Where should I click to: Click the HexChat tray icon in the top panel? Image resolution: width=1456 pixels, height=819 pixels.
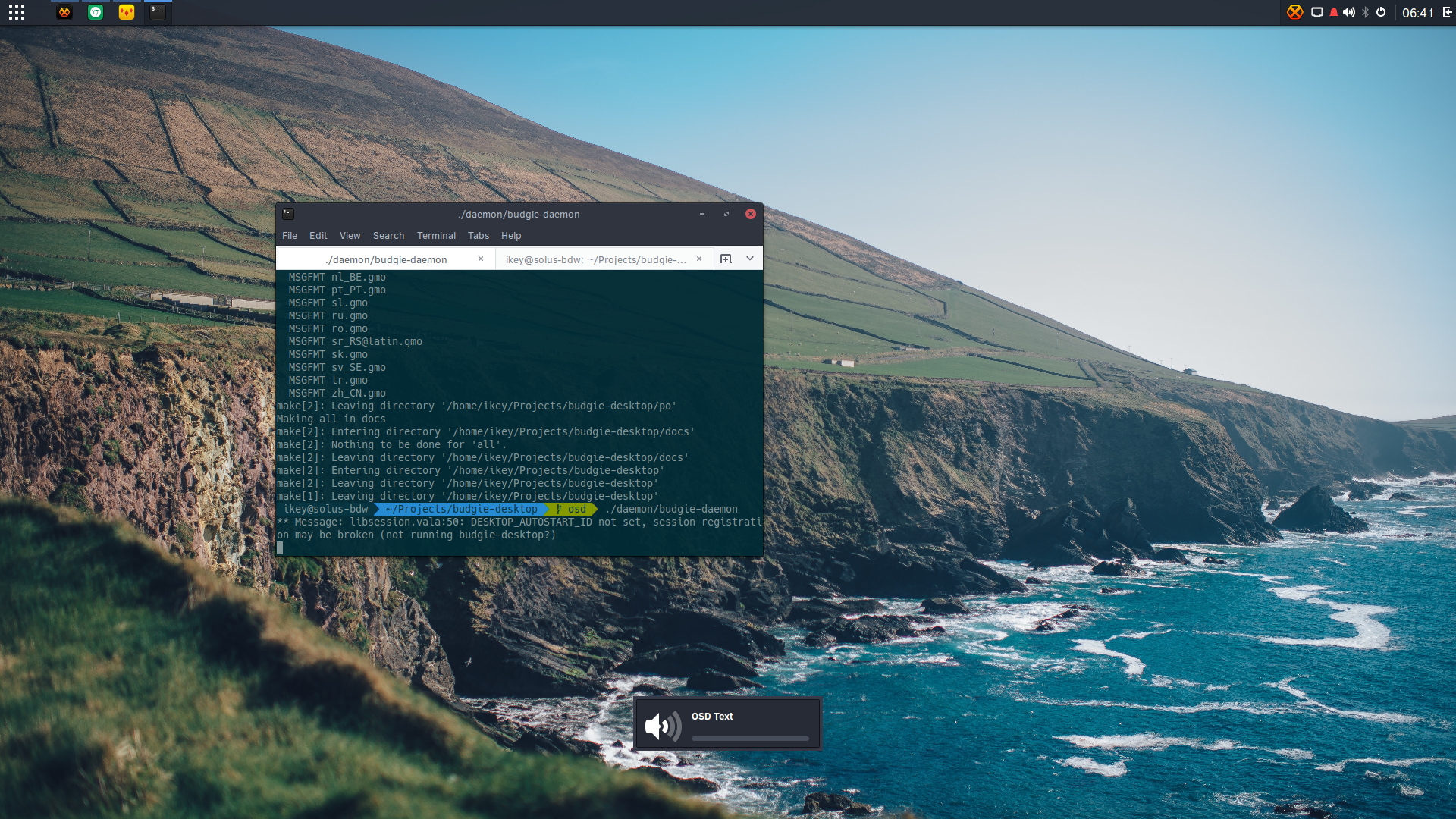(x=1295, y=12)
